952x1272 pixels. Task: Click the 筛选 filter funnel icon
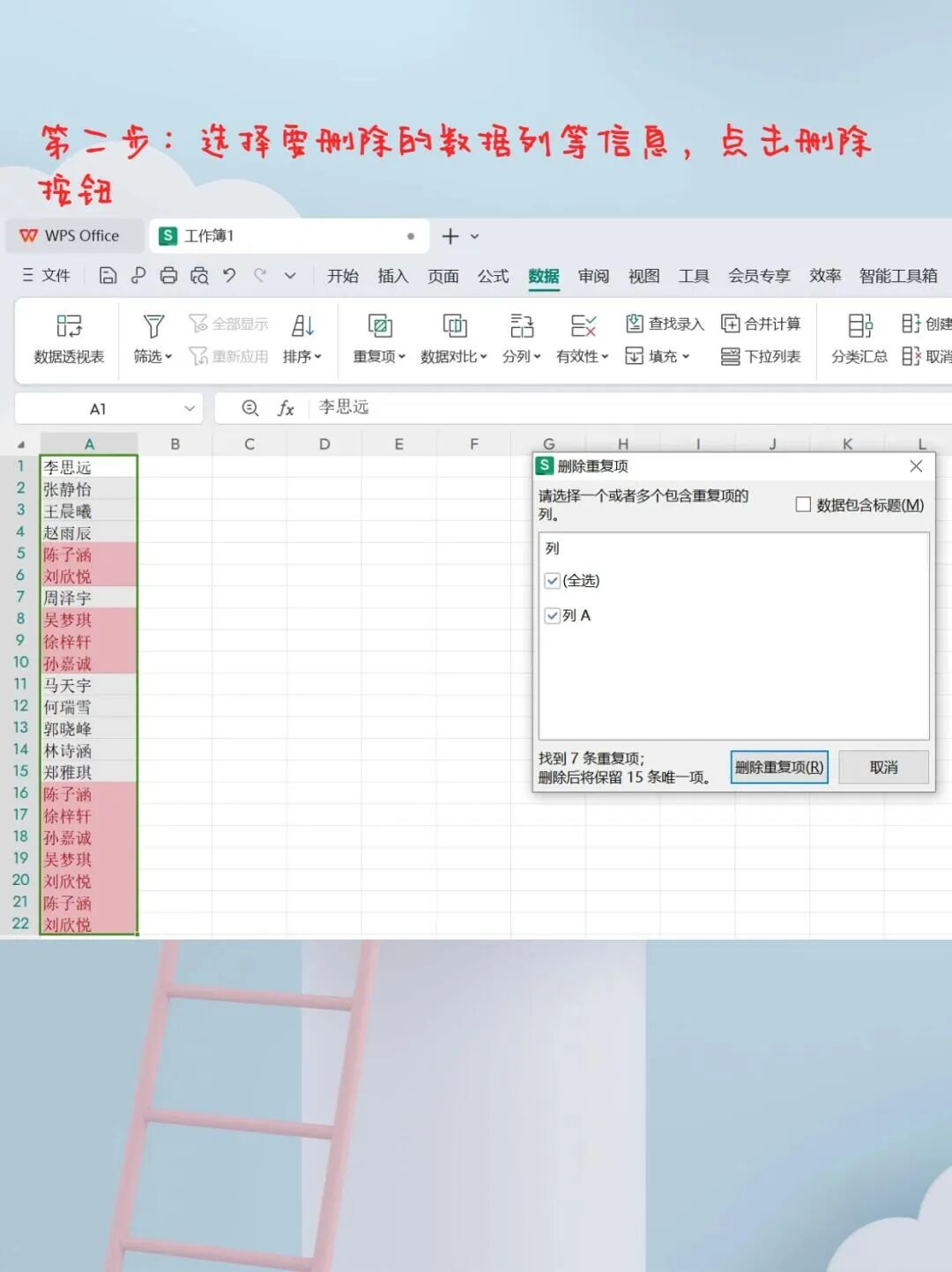153,326
